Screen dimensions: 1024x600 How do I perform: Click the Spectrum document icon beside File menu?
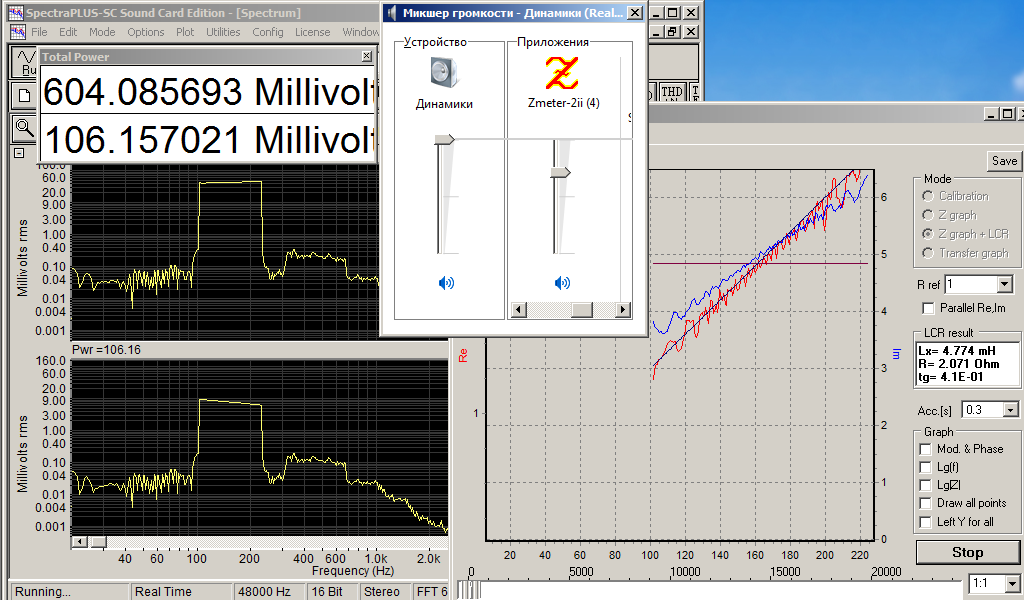[18, 31]
